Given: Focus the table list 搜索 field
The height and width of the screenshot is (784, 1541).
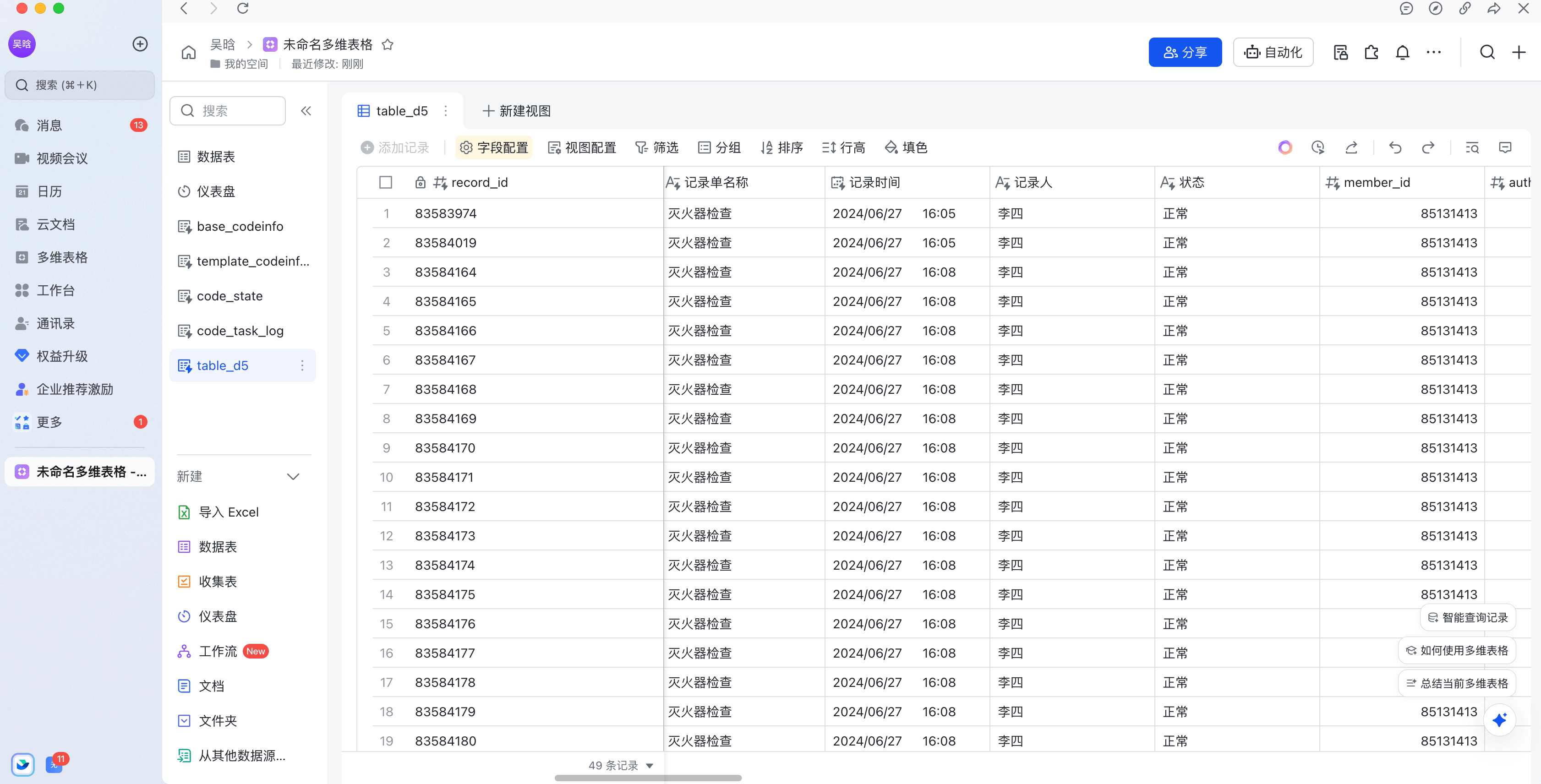Looking at the screenshot, I should (x=227, y=111).
